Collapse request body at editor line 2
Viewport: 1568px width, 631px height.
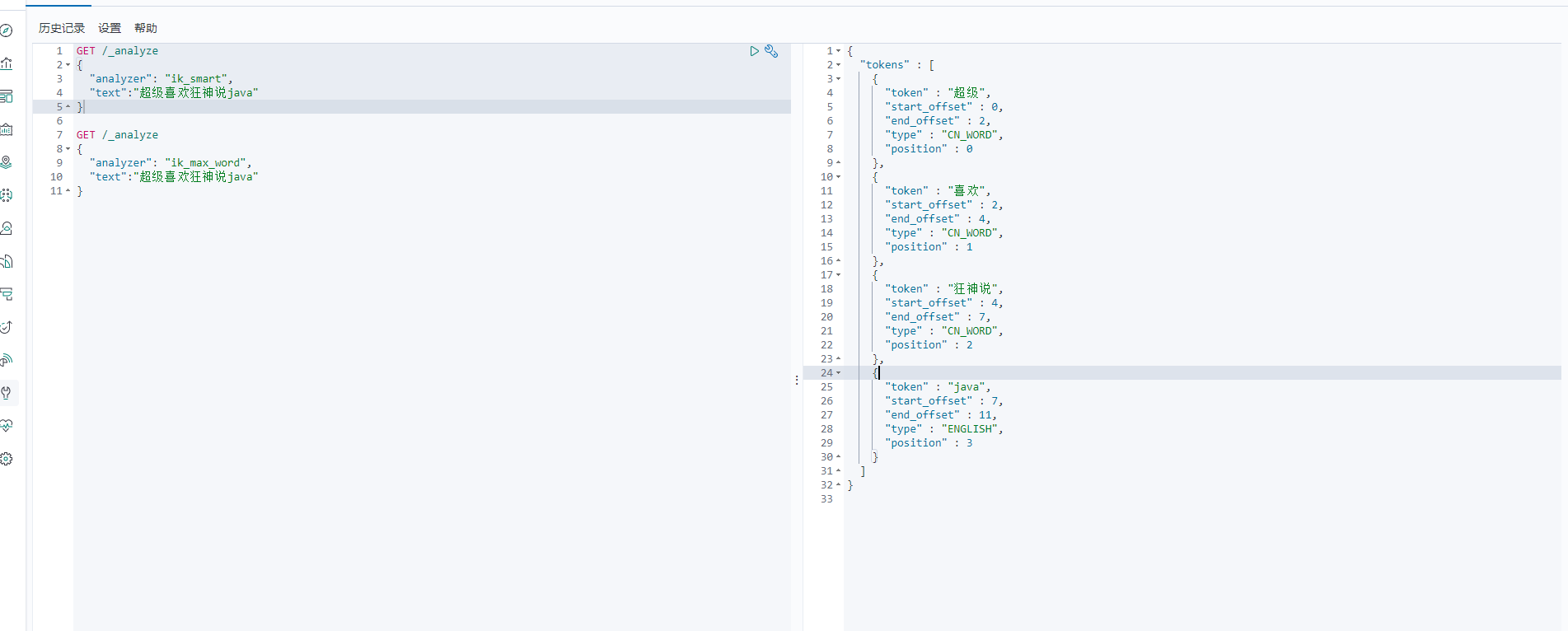coord(68,65)
